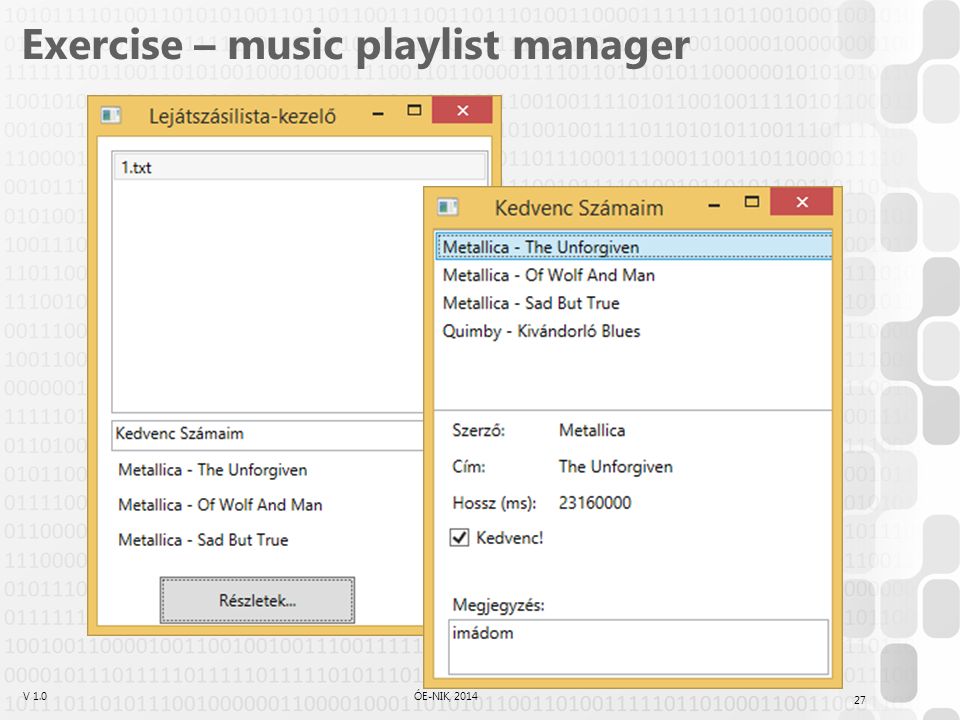Select Metallica - The Unforgiven in left window

click(212, 470)
